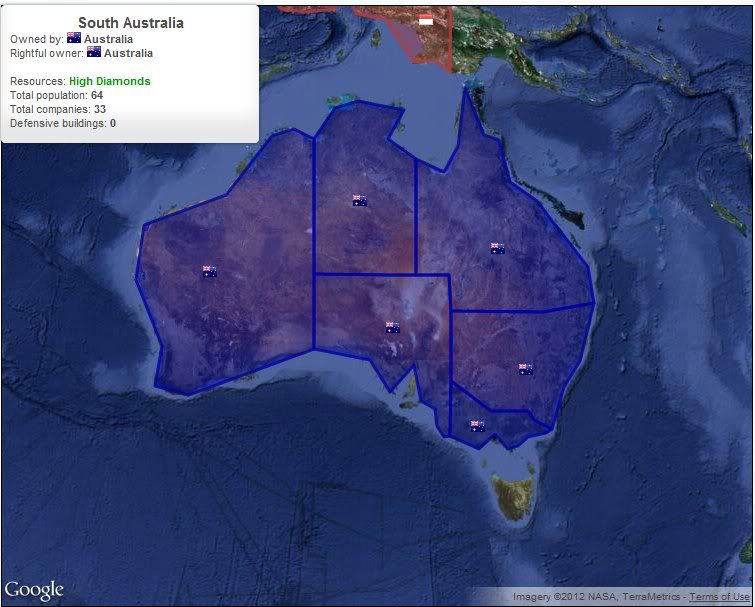Click 'Total population: 64' line
Viewport: 755px width, 607px height.
click(x=56, y=95)
